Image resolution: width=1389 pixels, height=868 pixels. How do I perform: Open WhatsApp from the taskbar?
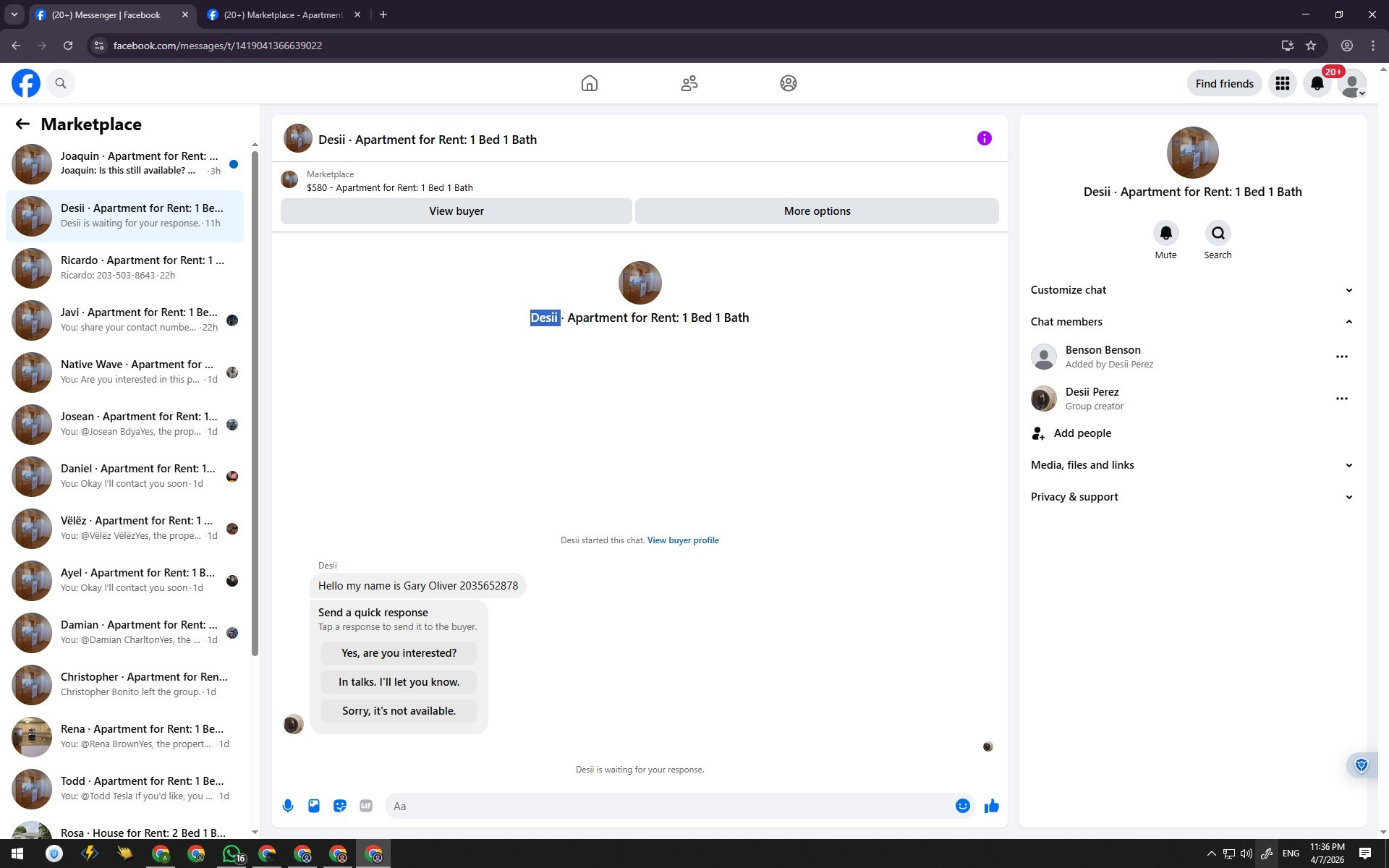pyautogui.click(x=231, y=854)
